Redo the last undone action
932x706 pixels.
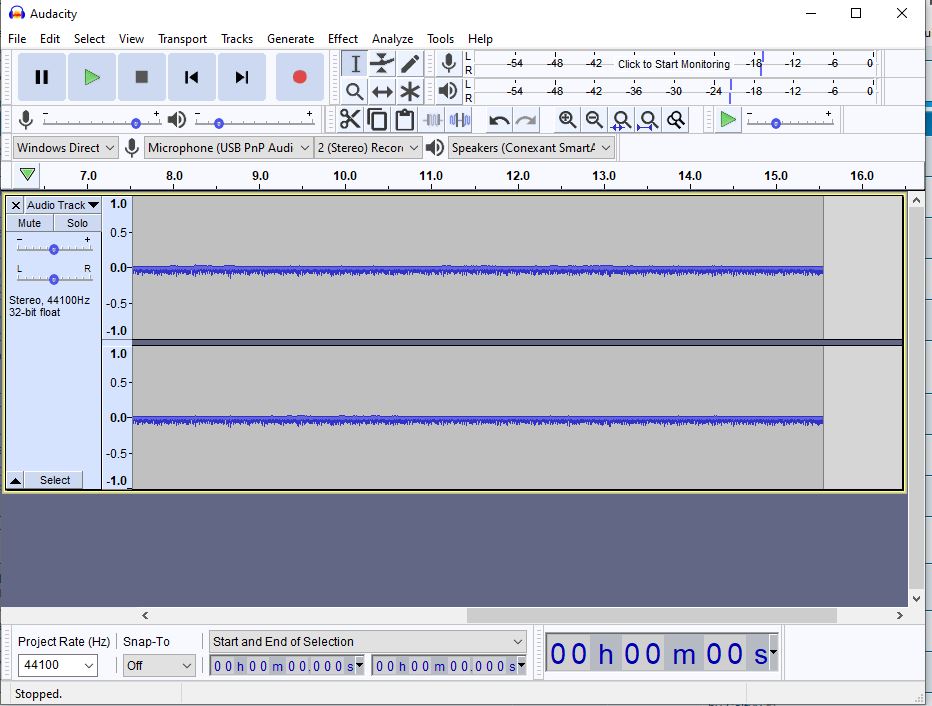(x=526, y=121)
